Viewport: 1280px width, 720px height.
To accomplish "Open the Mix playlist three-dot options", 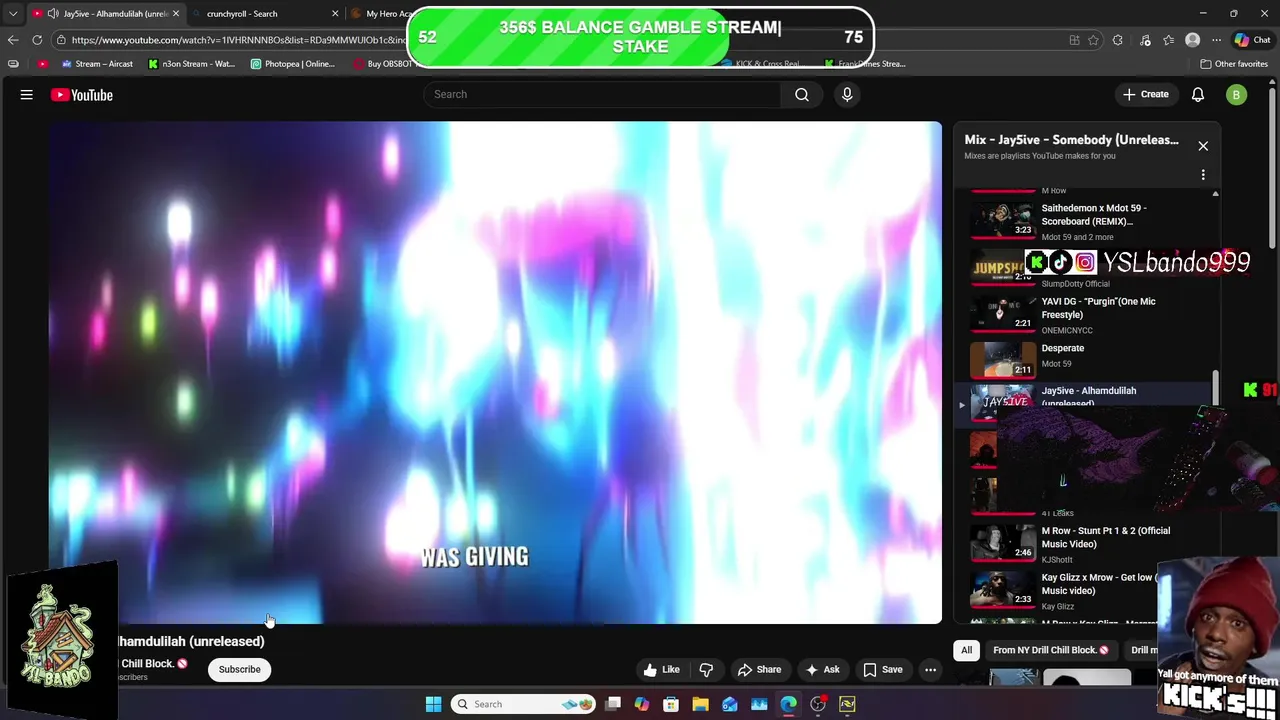I will pyautogui.click(x=1203, y=175).
